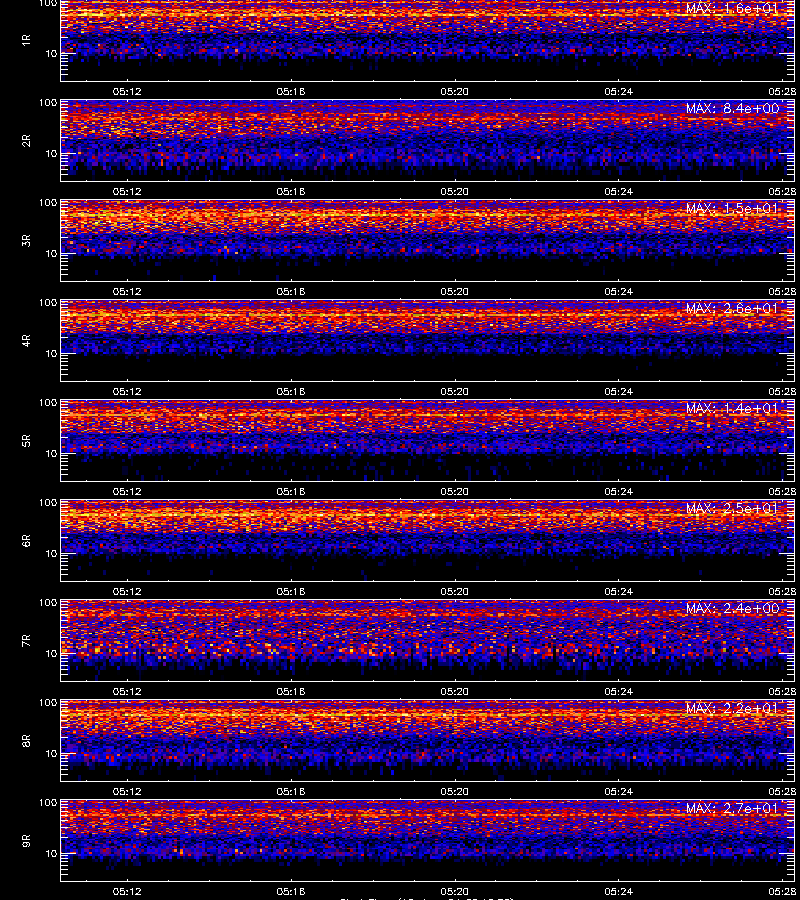Click the 'MAX: 2.2e+01' label in panel 8R
This screenshot has width=800, height=900.
tap(732, 708)
